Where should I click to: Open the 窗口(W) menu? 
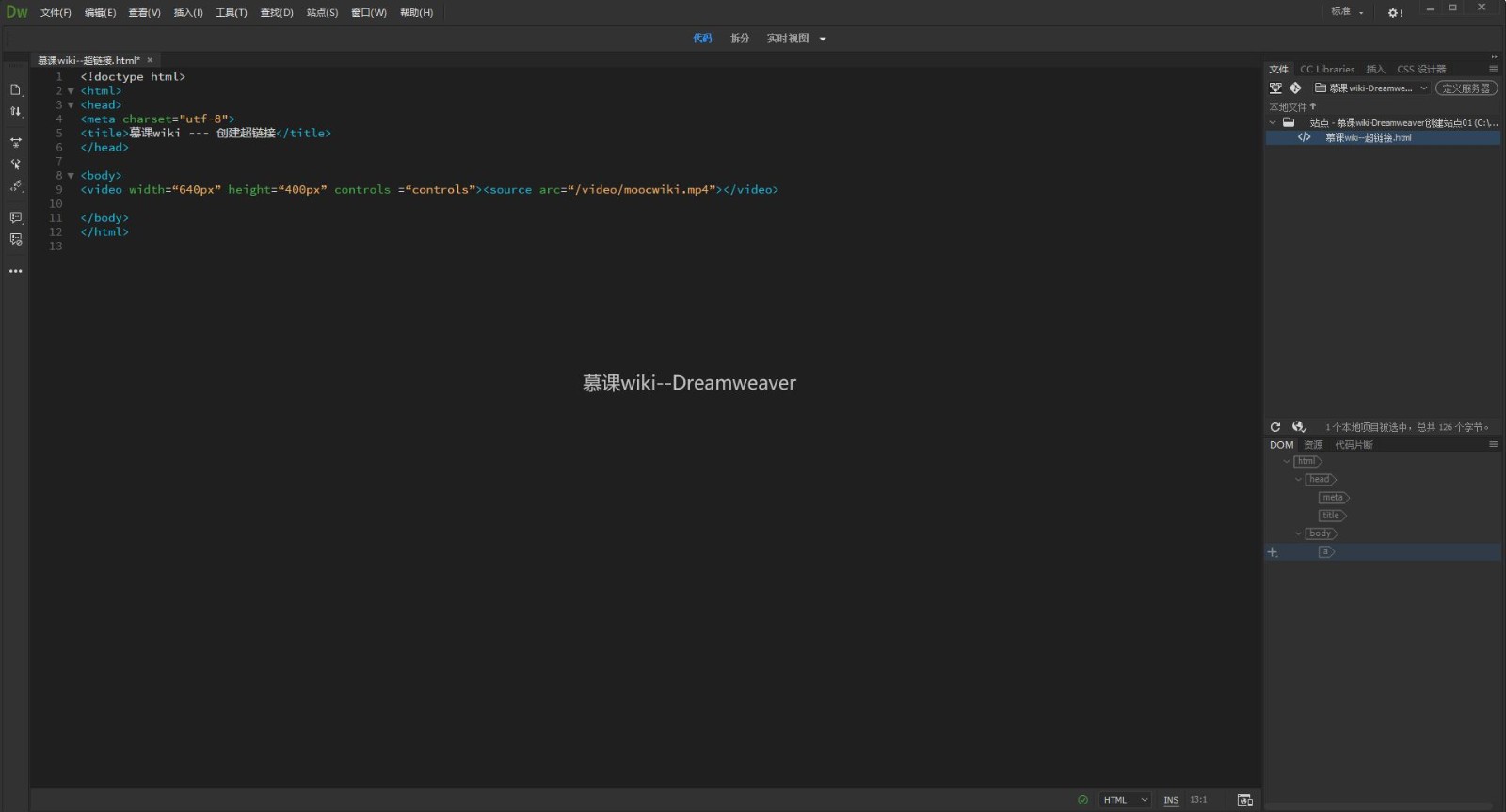point(368,12)
